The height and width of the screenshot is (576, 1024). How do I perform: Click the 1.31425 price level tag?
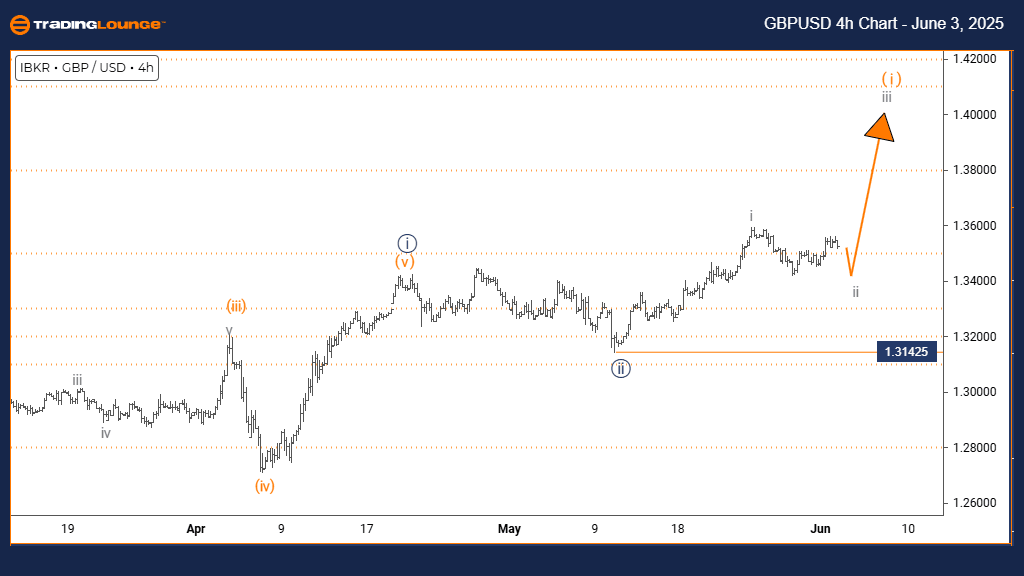[908, 352]
